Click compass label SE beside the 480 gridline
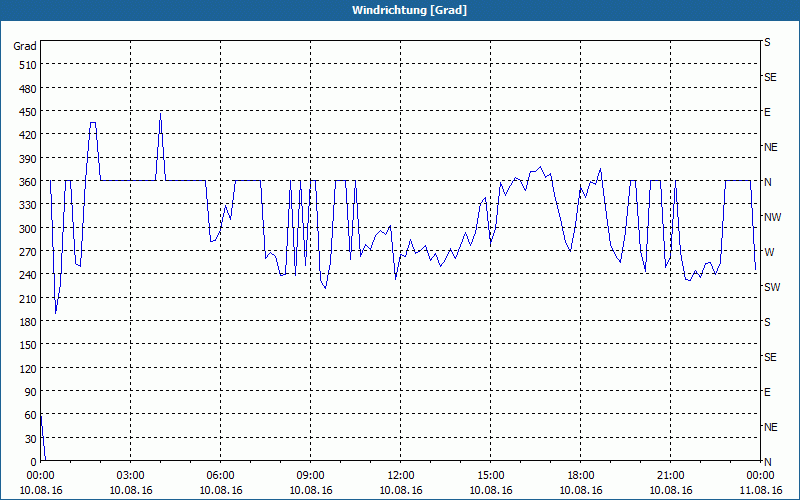 [770, 77]
